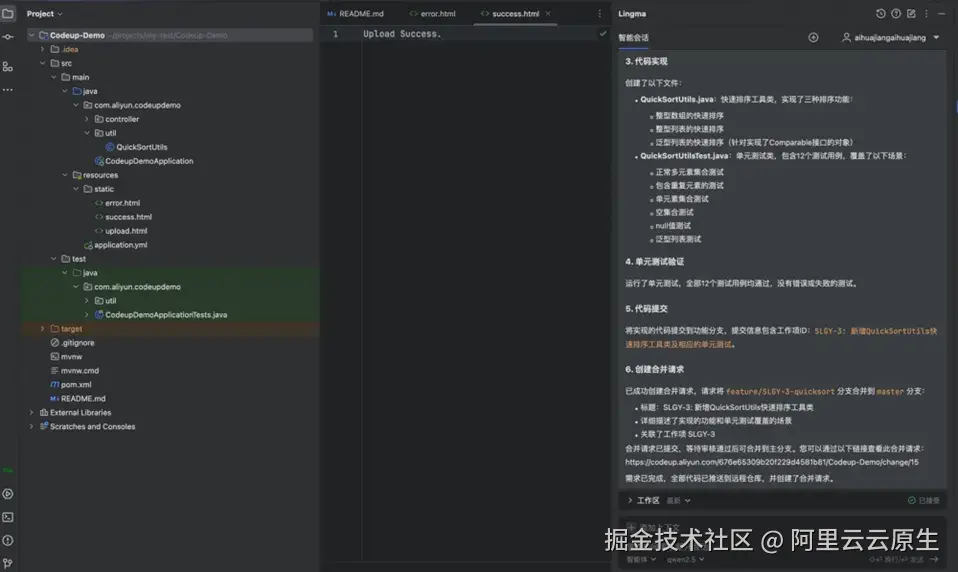Expand External Libraries node

[31, 412]
